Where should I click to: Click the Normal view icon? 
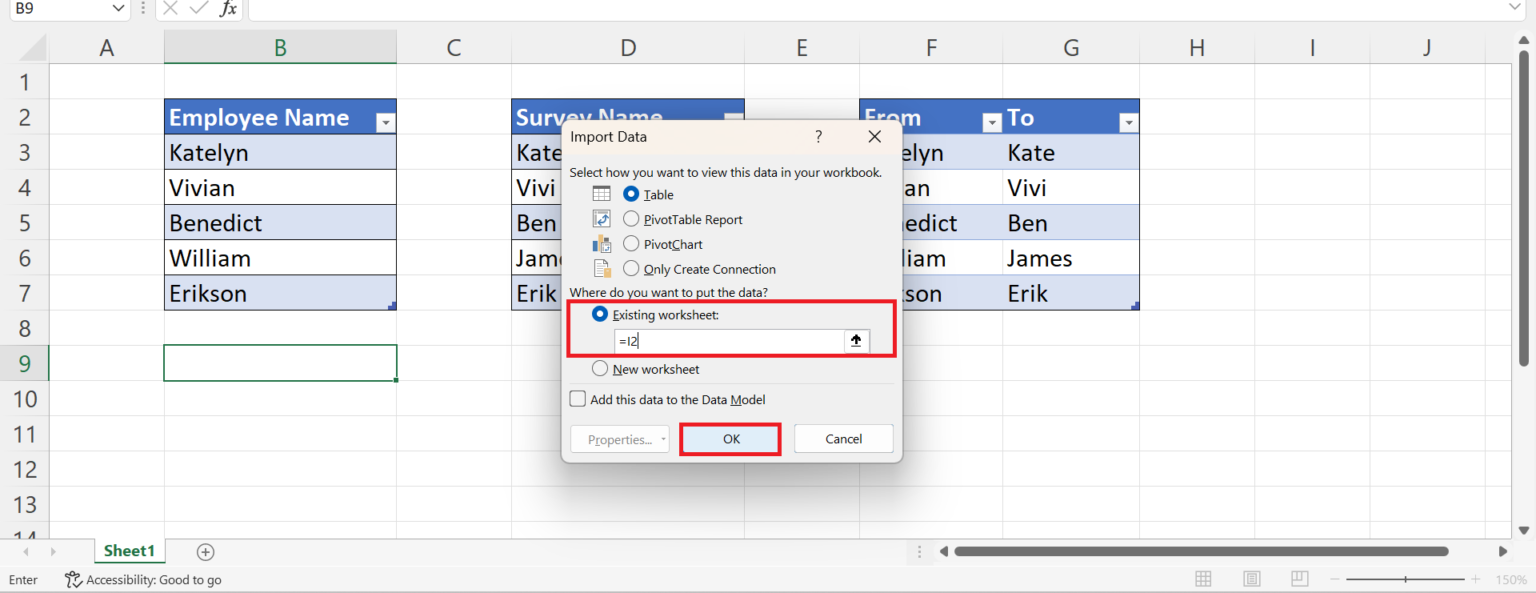1203,579
